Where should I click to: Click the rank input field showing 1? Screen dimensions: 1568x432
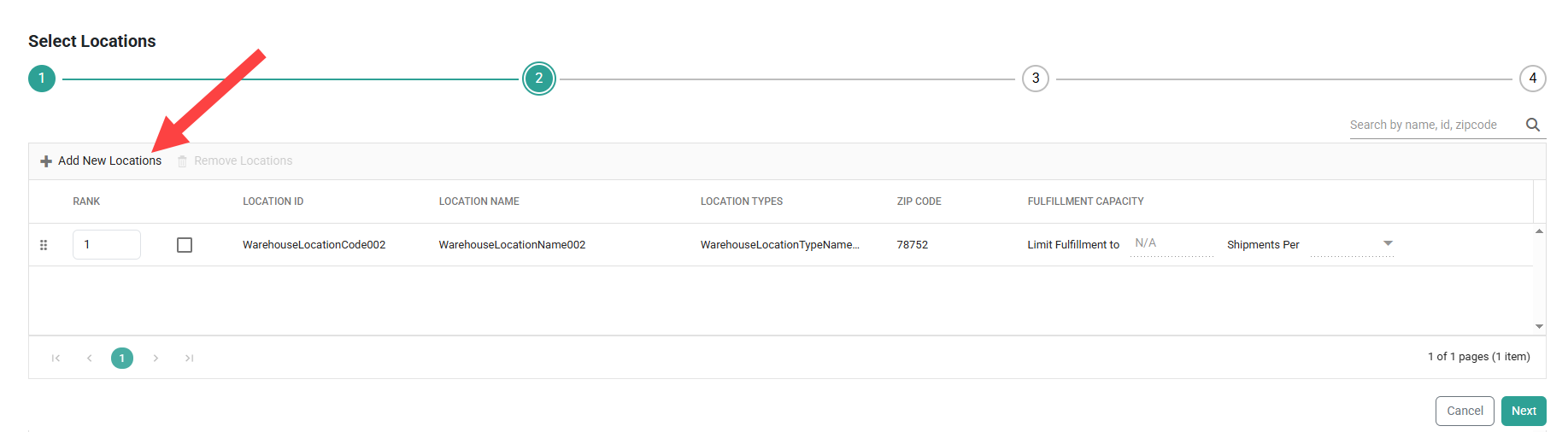(107, 244)
